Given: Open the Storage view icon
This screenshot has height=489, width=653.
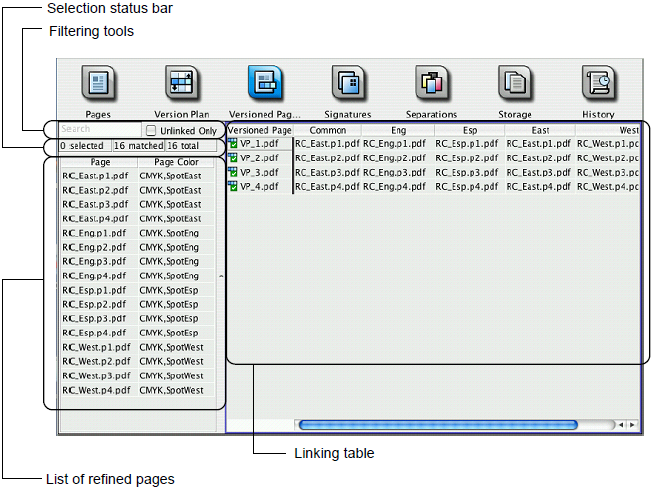Looking at the screenshot, I should point(515,84).
